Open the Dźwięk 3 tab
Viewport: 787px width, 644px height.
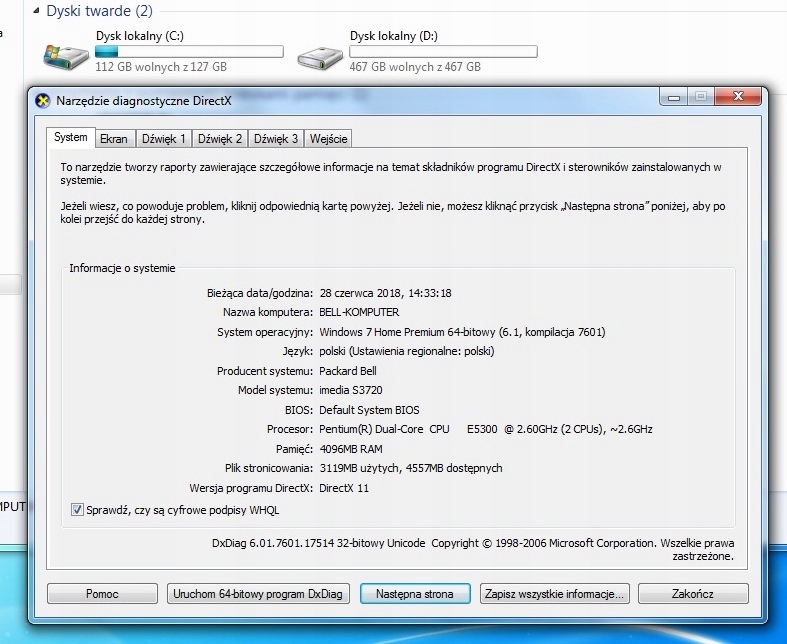(x=276, y=139)
